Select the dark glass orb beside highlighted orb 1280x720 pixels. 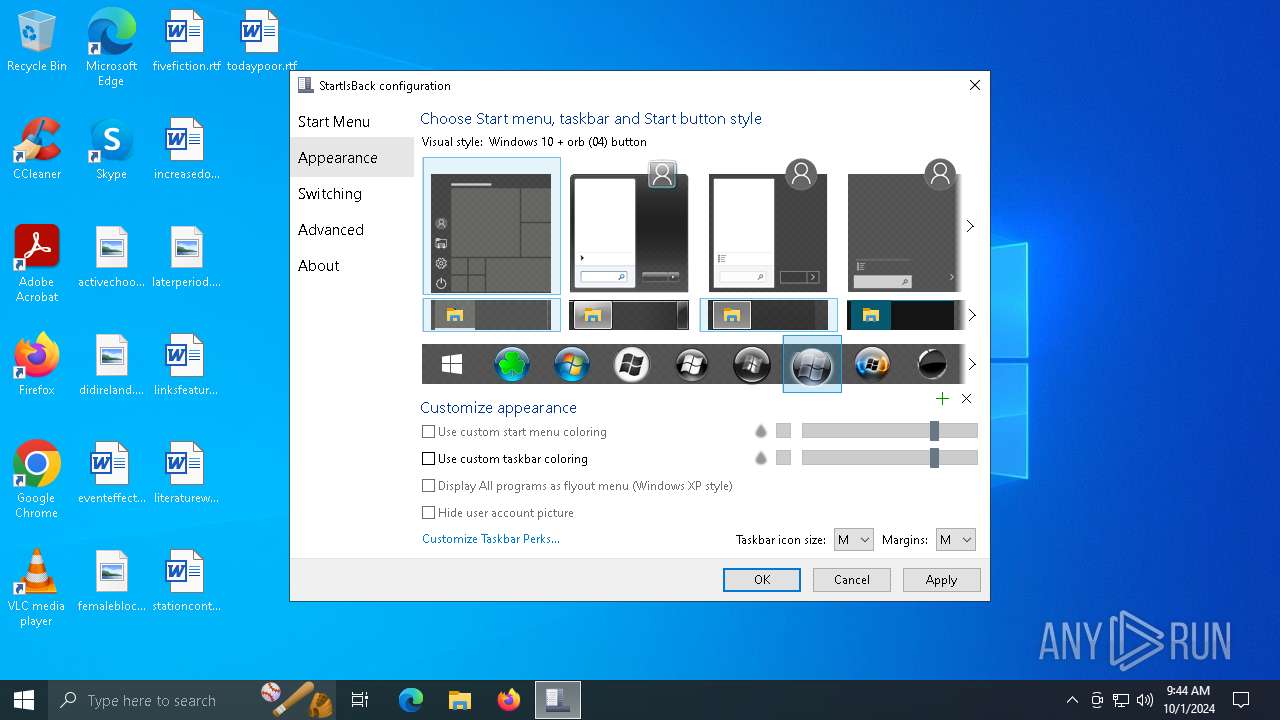coord(752,365)
